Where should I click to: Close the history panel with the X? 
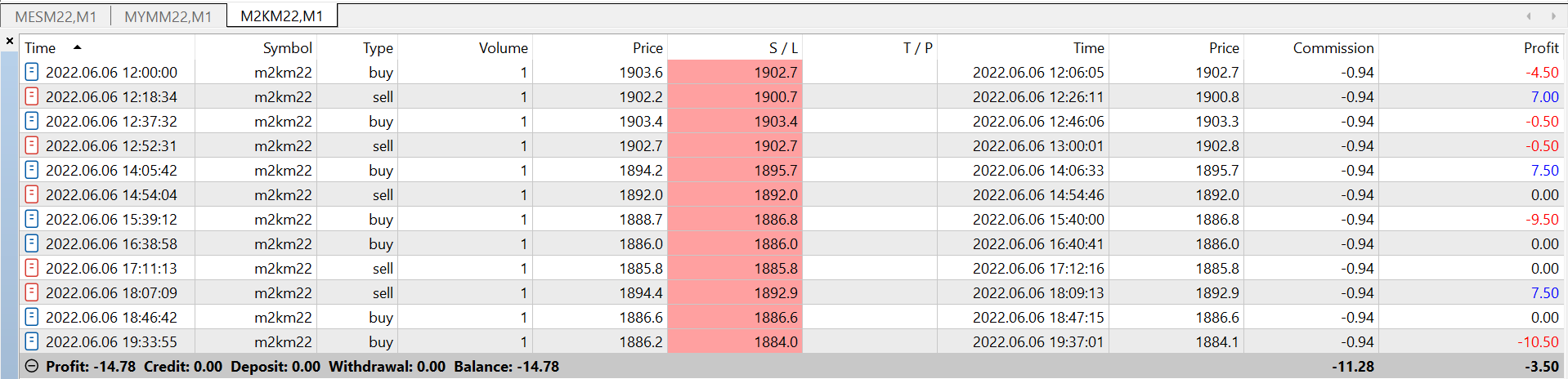[10, 40]
